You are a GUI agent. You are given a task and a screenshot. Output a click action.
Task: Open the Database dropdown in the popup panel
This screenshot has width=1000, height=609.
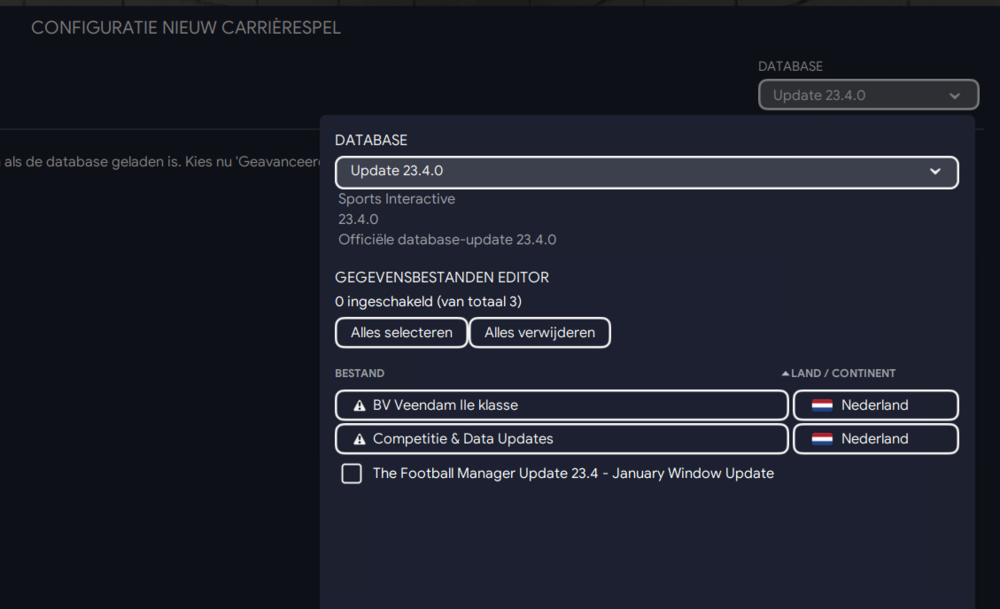click(x=646, y=172)
